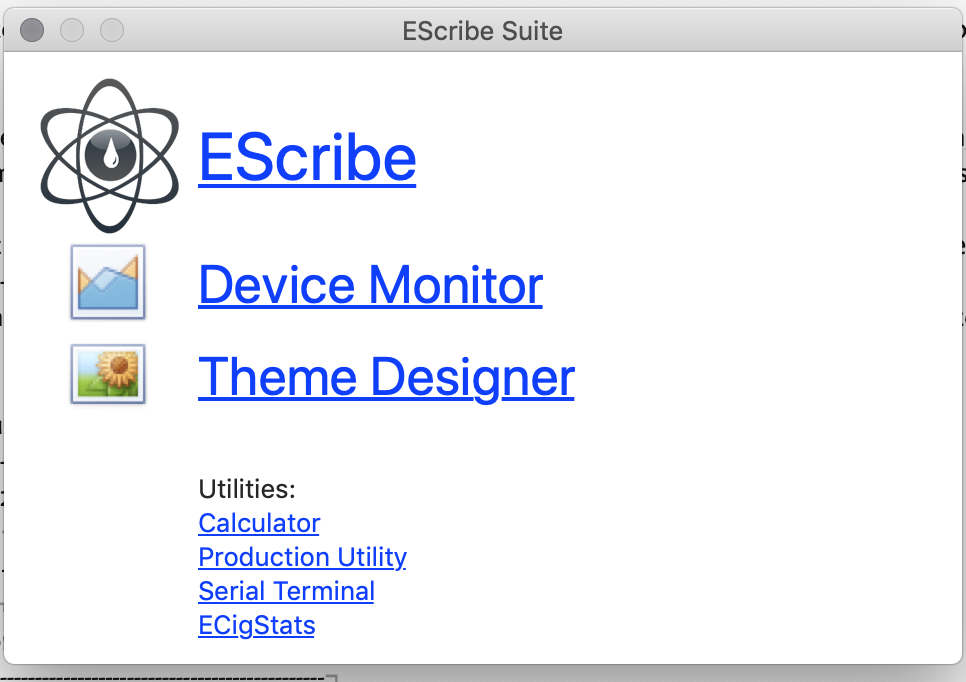
Task: Open the EScribe application link
Action: [x=307, y=157]
